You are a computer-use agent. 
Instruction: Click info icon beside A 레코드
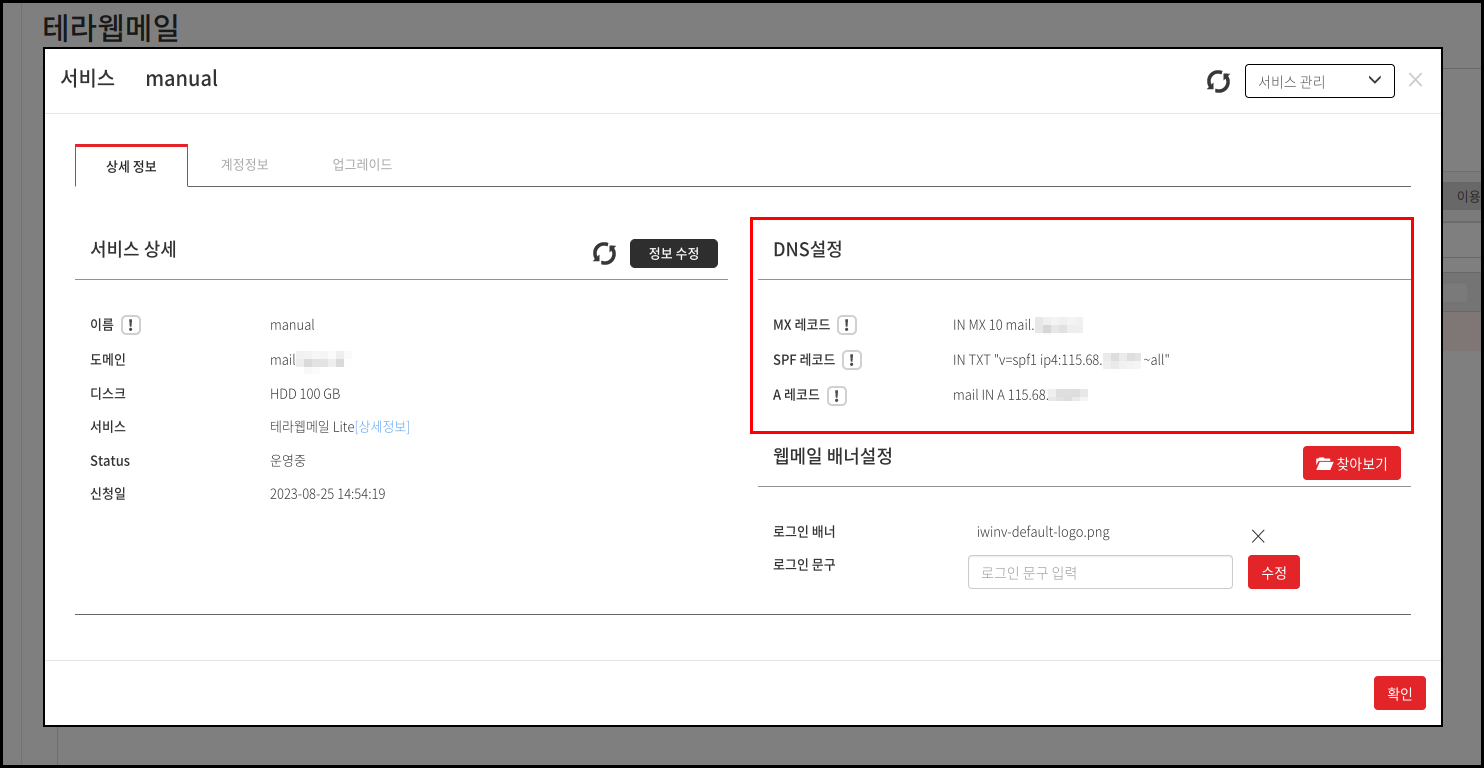[x=837, y=395]
